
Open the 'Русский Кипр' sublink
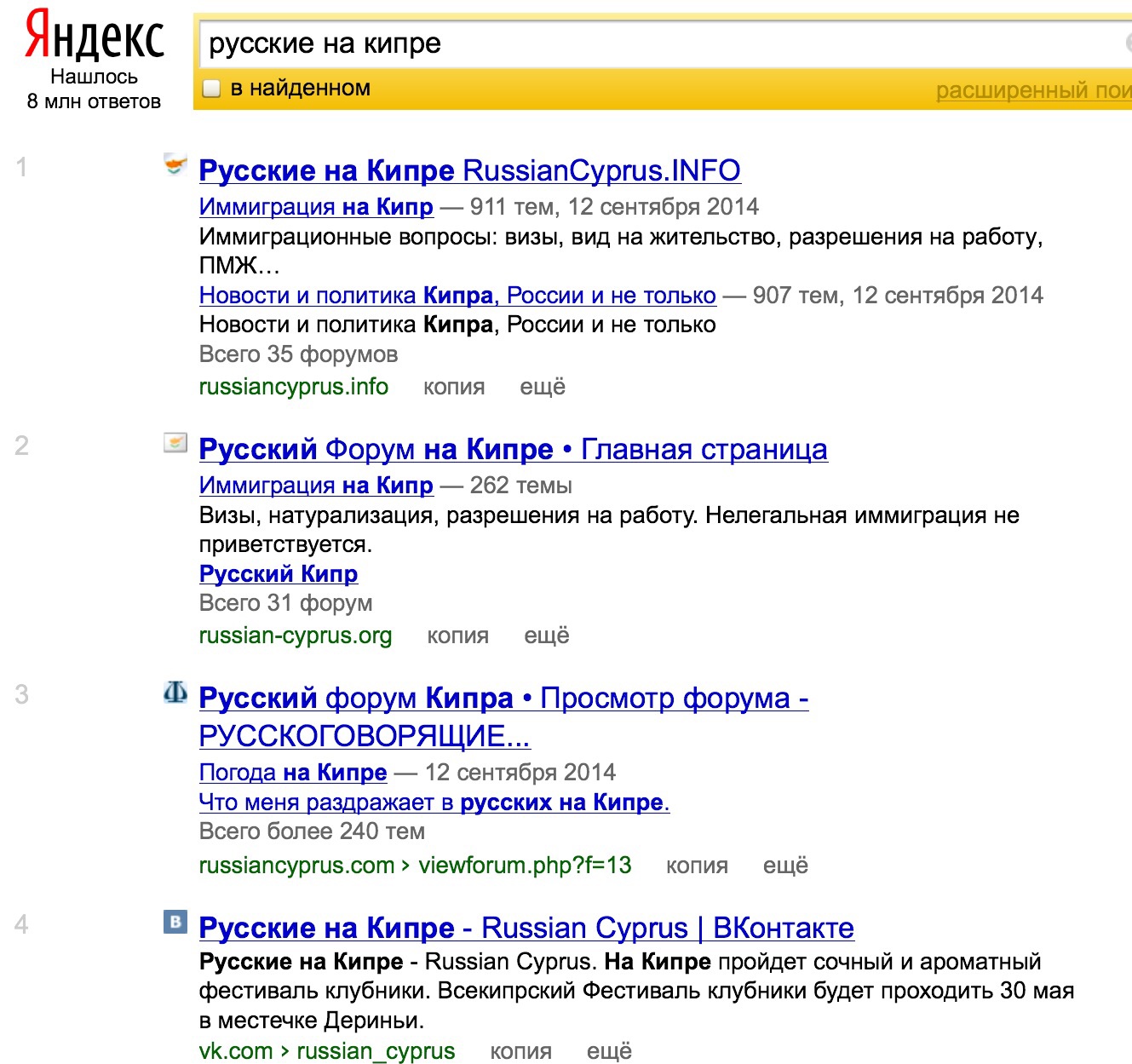pyautogui.click(x=279, y=574)
